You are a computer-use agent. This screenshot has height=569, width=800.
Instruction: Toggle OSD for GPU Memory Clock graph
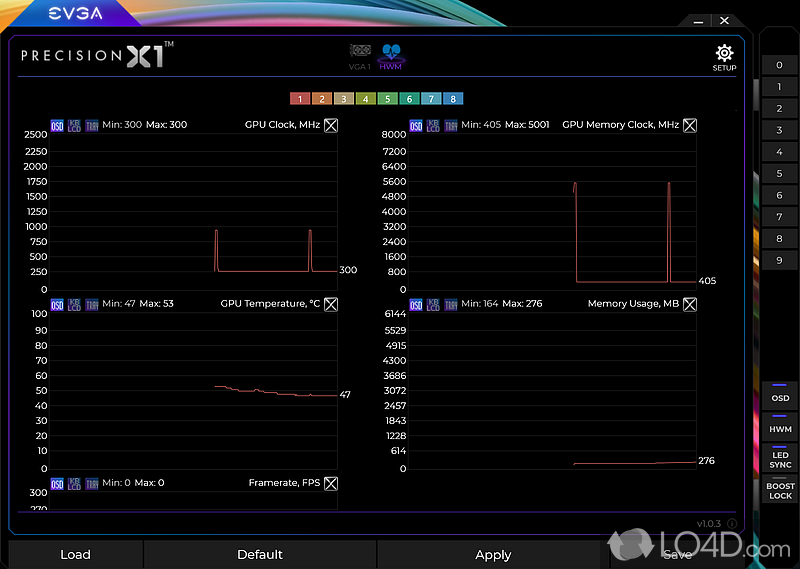coord(416,125)
